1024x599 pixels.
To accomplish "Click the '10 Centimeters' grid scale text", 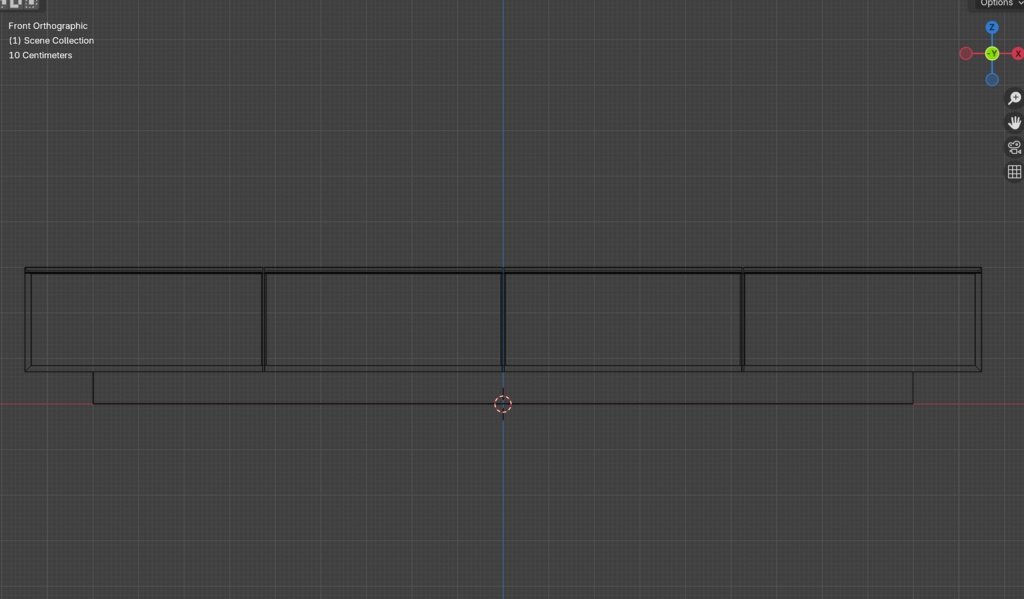I will click(x=40, y=56).
